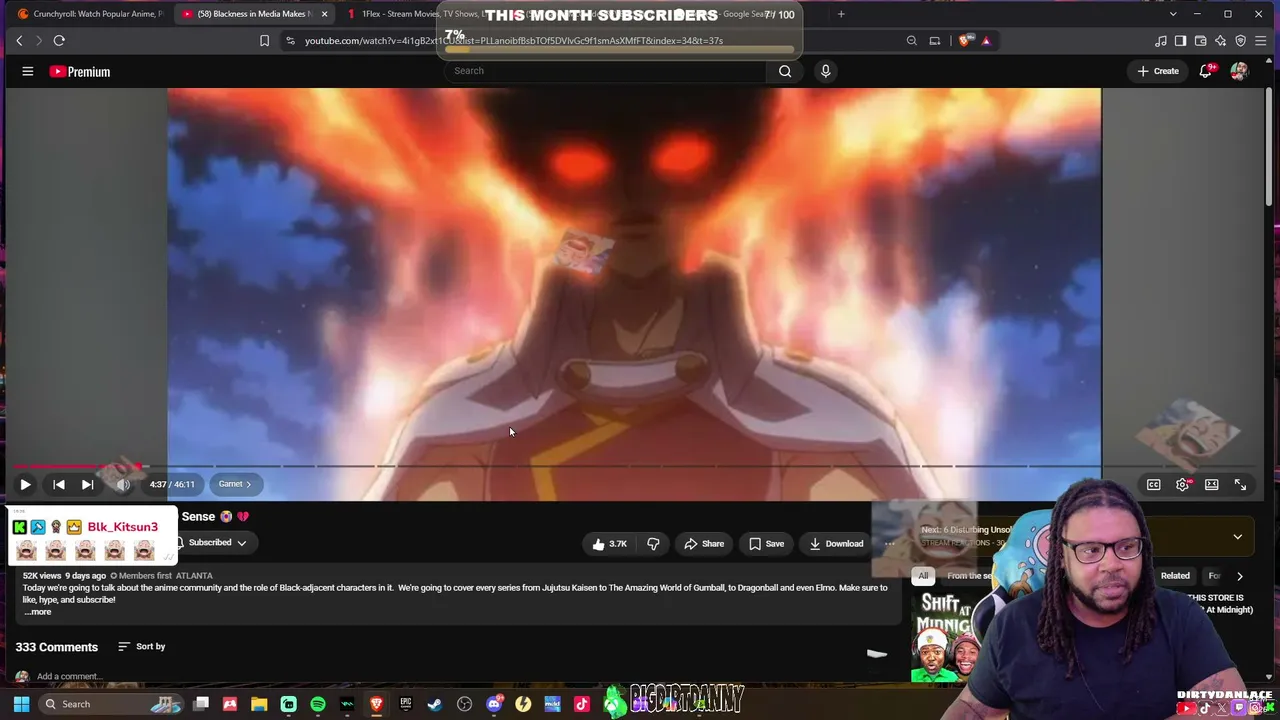Screen dimensions: 1280x720
Task: Open Discord from the taskbar
Action: pos(494,704)
